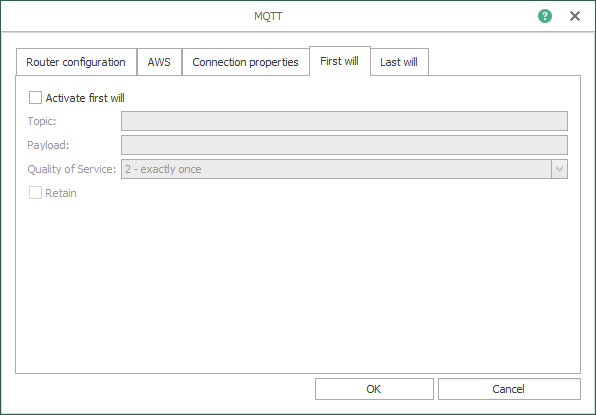The height and width of the screenshot is (415, 596).
Task: Click the Topic: field label
Action: [42, 121]
